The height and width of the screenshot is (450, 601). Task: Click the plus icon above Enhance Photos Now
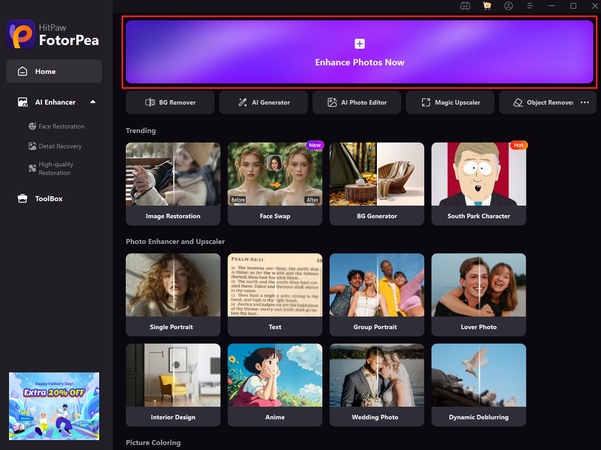360,44
